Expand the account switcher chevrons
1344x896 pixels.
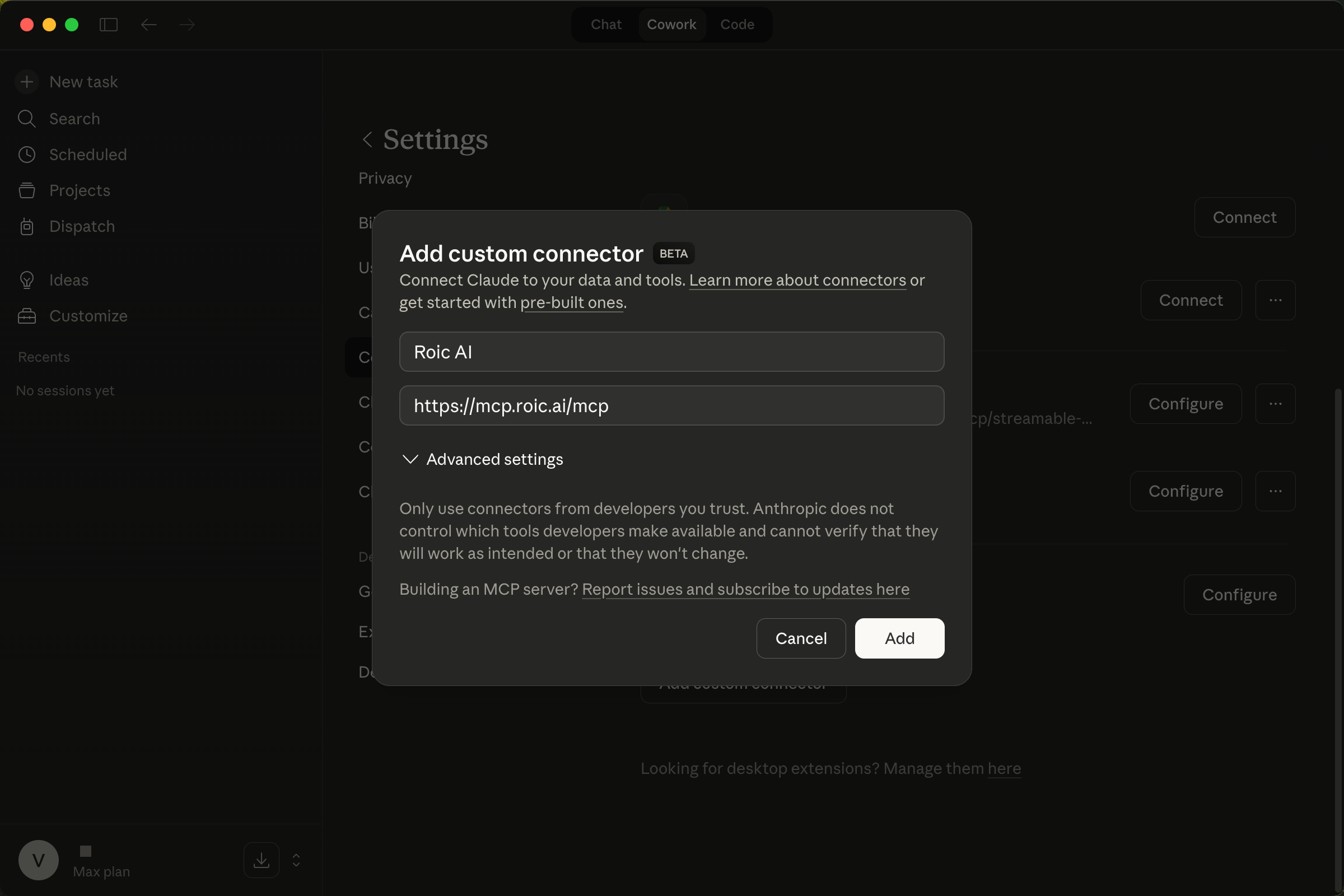click(296, 860)
